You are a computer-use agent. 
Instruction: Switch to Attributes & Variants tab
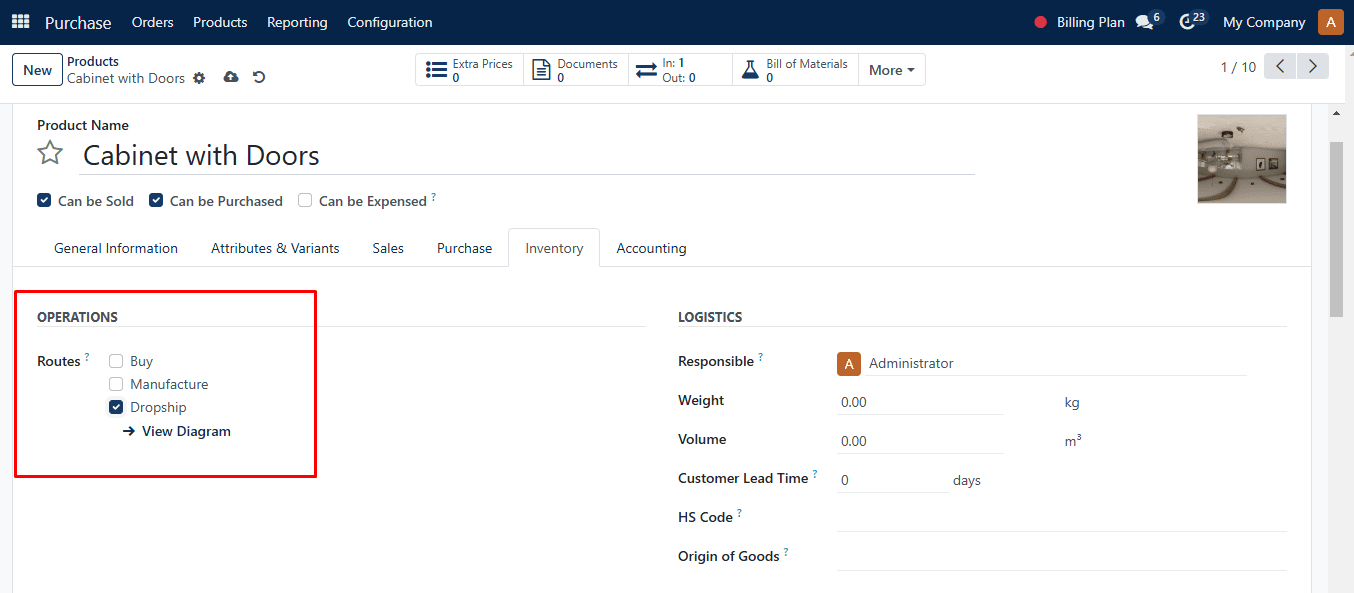[x=275, y=248]
